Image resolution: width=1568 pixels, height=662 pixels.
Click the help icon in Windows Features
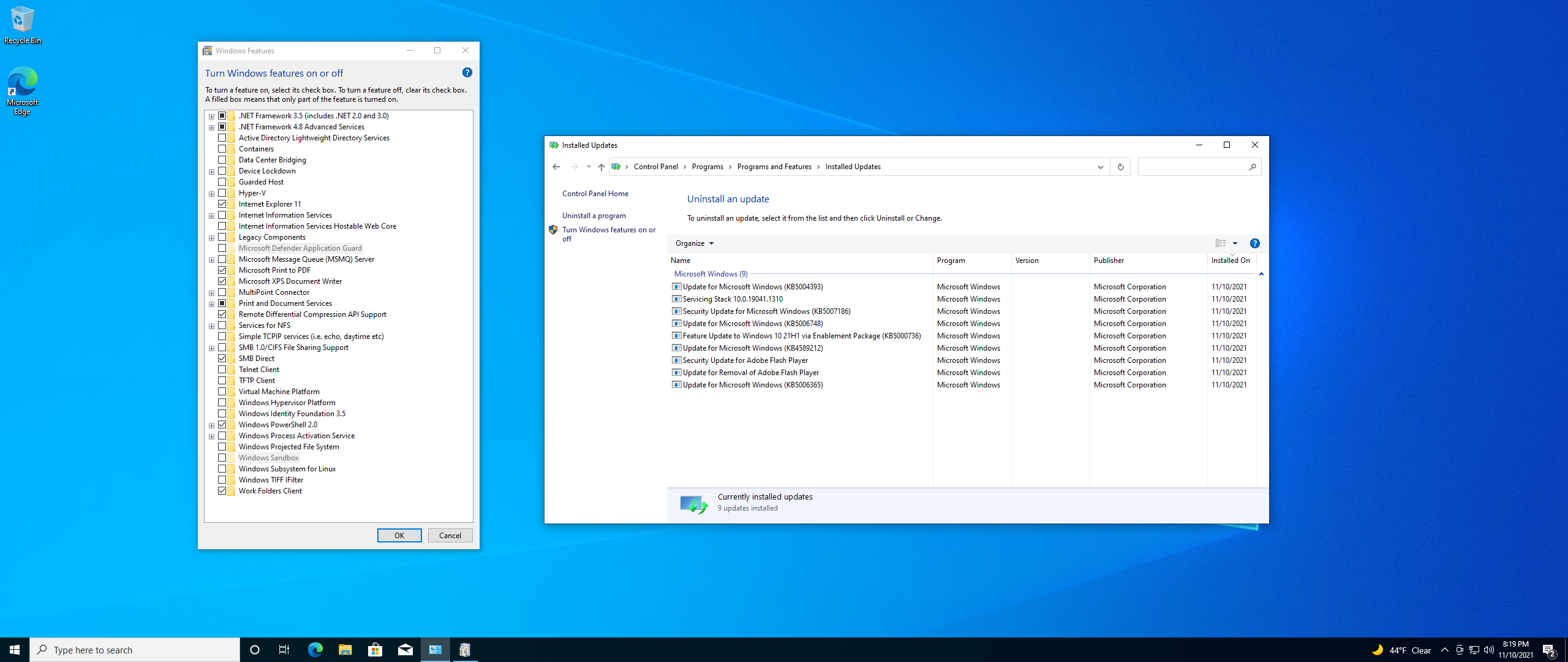pyautogui.click(x=467, y=72)
